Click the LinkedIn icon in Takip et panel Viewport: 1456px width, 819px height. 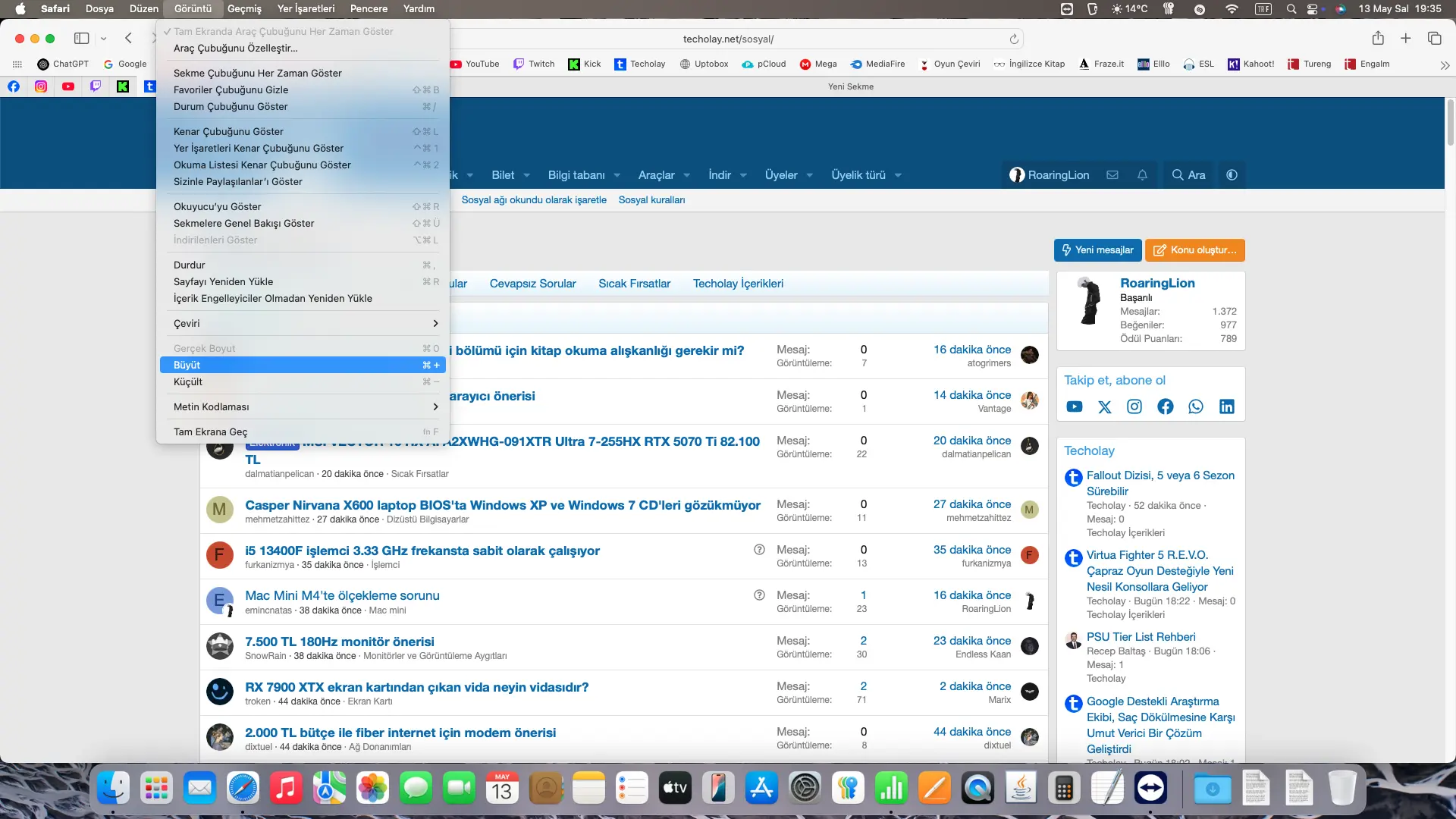1227,407
